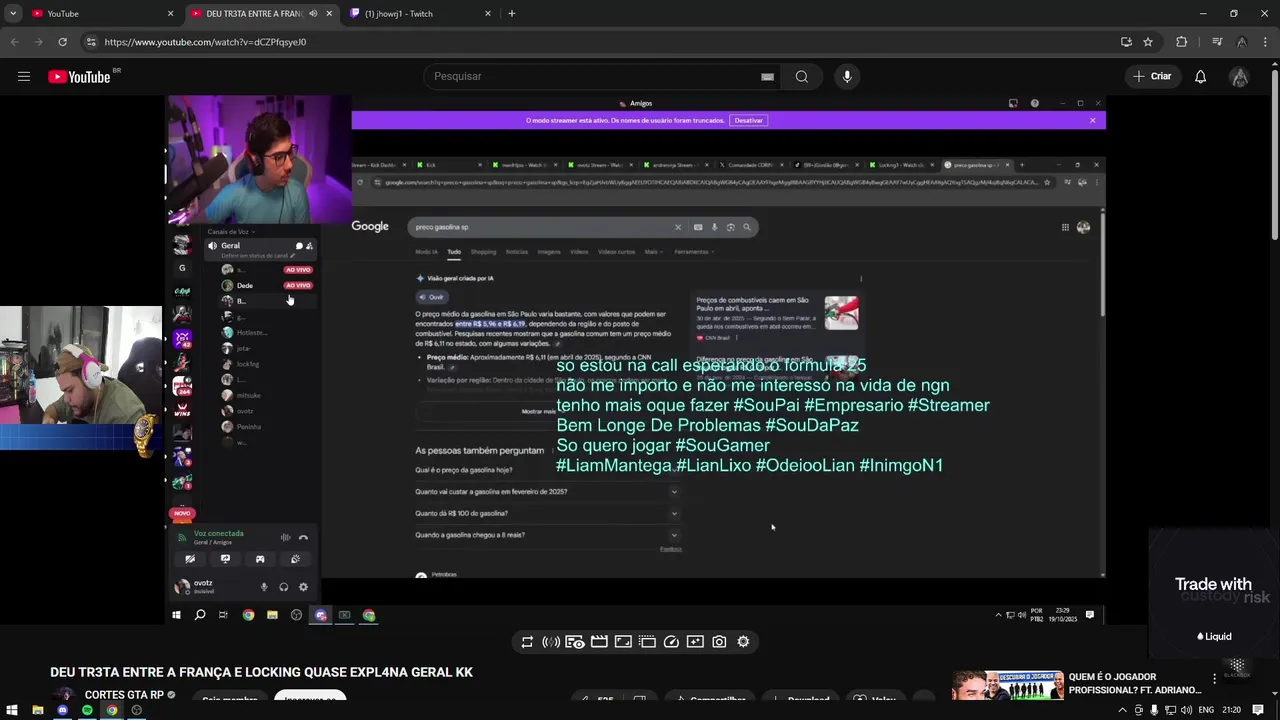Viewport: 1280px width, 720px height.
Task: Expand 'Qual é o preço da gasolina hoje?'
Action: tap(547, 470)
